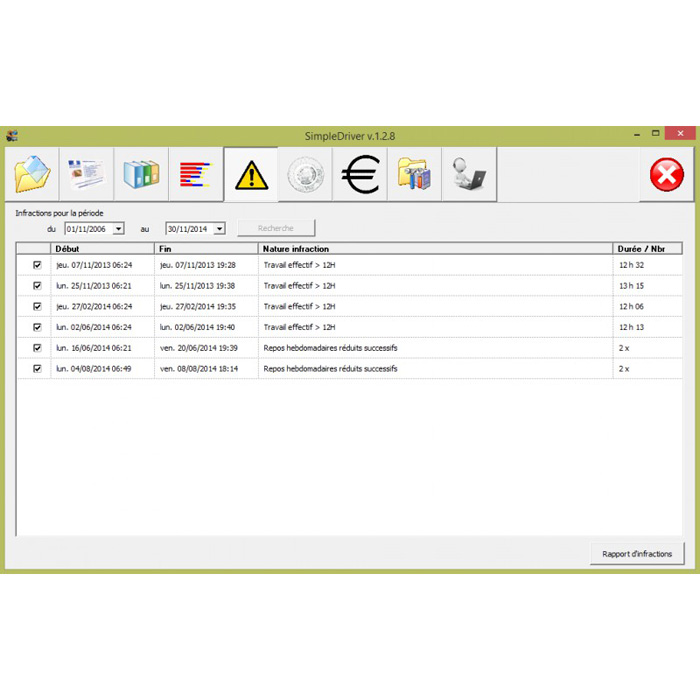Uncheck the 07/11/2013 infraction row checkbox
Image resolution: width=700 pixels, height=700 pixels.
pyautogui.click(x=38, y=265)
